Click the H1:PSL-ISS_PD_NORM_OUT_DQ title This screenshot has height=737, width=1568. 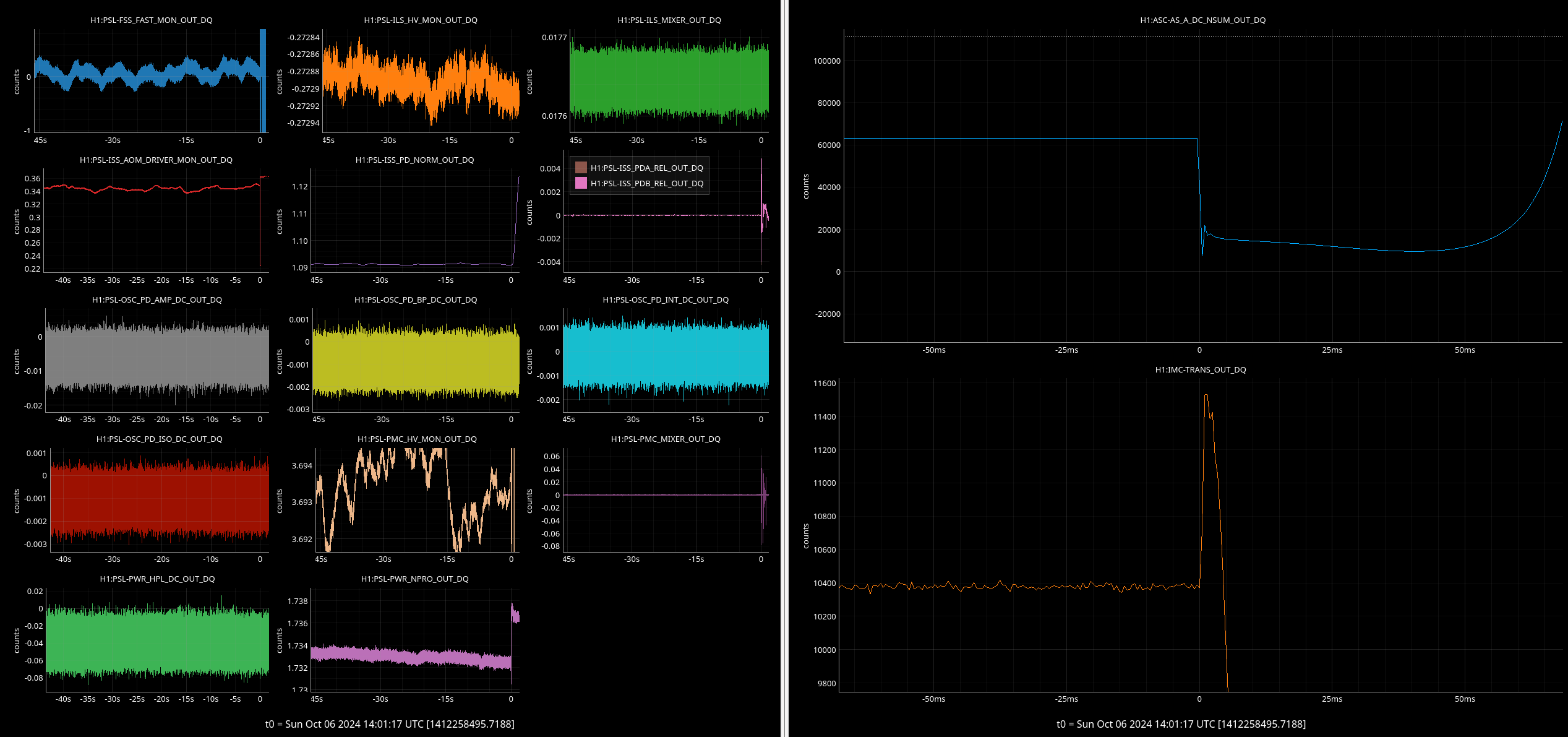pos(414,160)
